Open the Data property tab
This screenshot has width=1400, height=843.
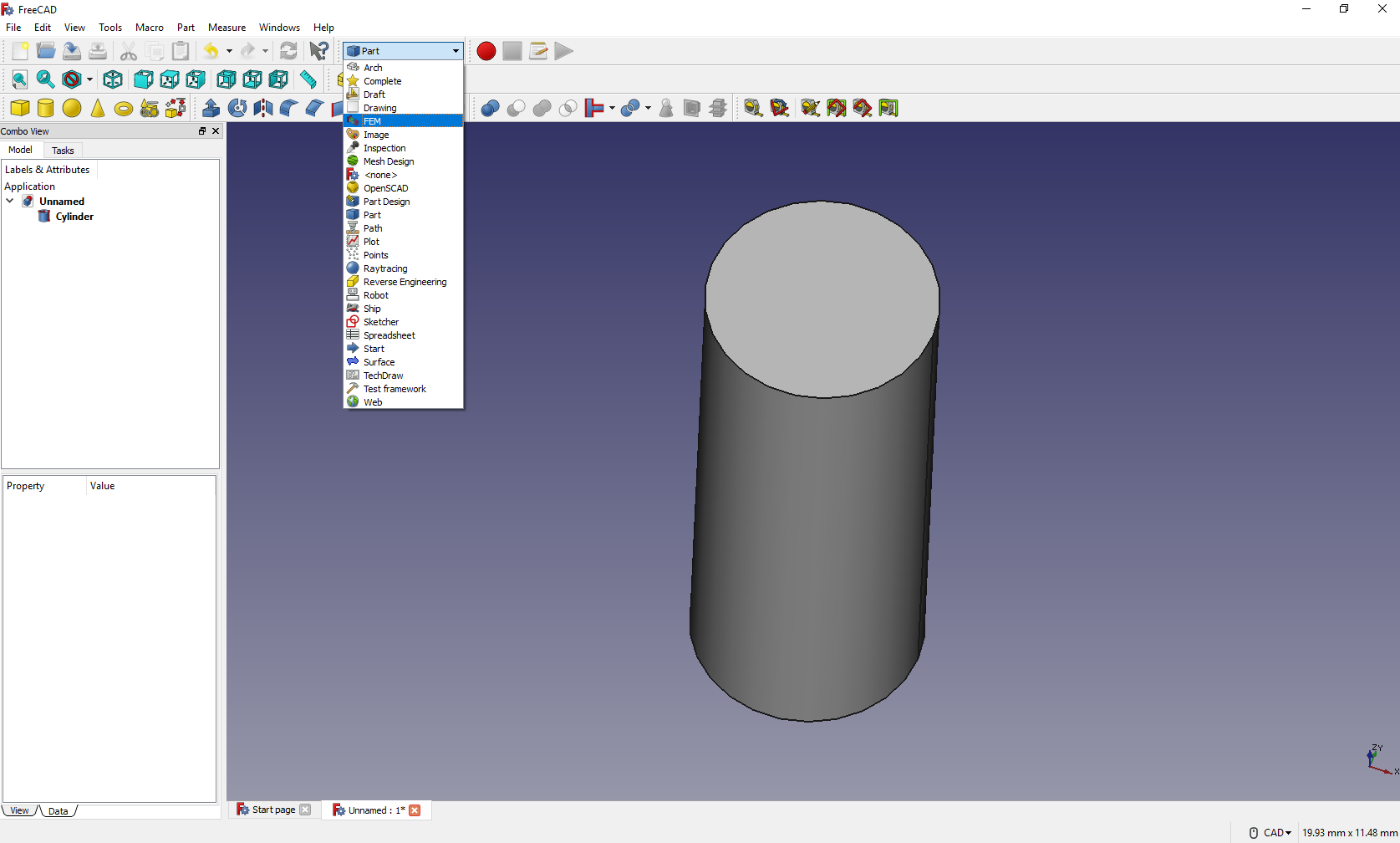(x=58, y=811)
